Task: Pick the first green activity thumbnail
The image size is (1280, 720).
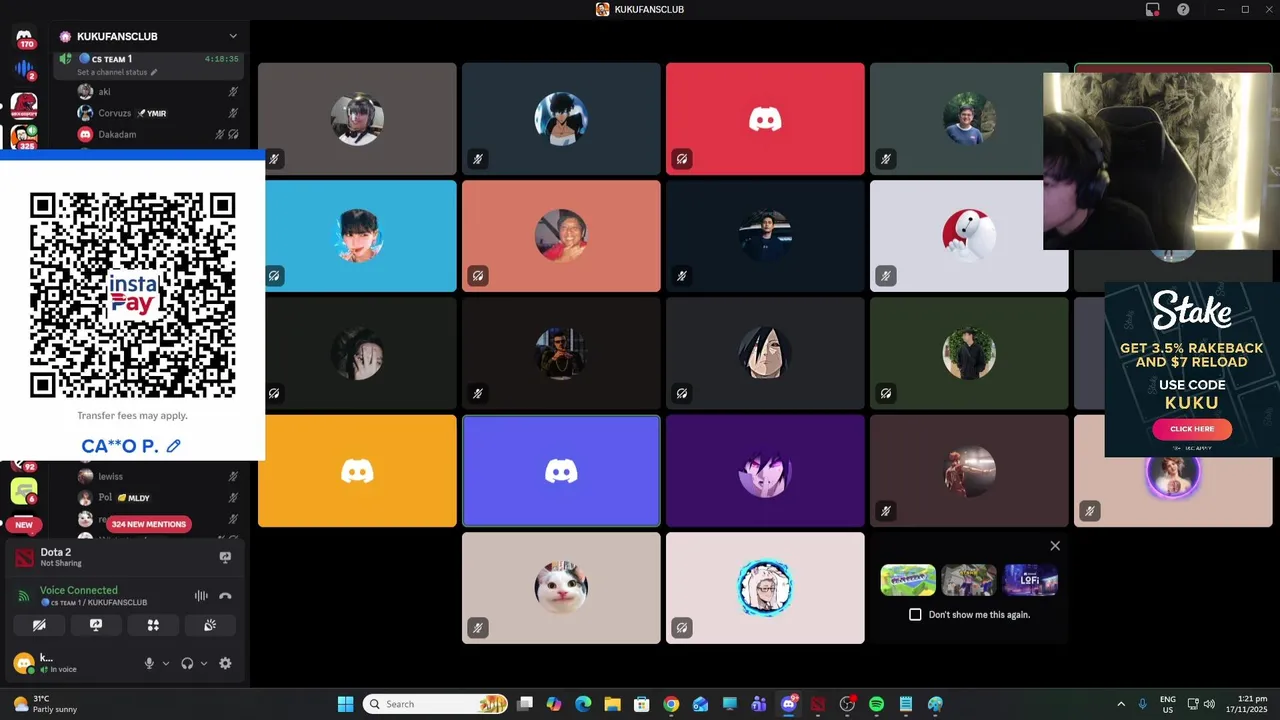Action: click(x=908, y=580)
